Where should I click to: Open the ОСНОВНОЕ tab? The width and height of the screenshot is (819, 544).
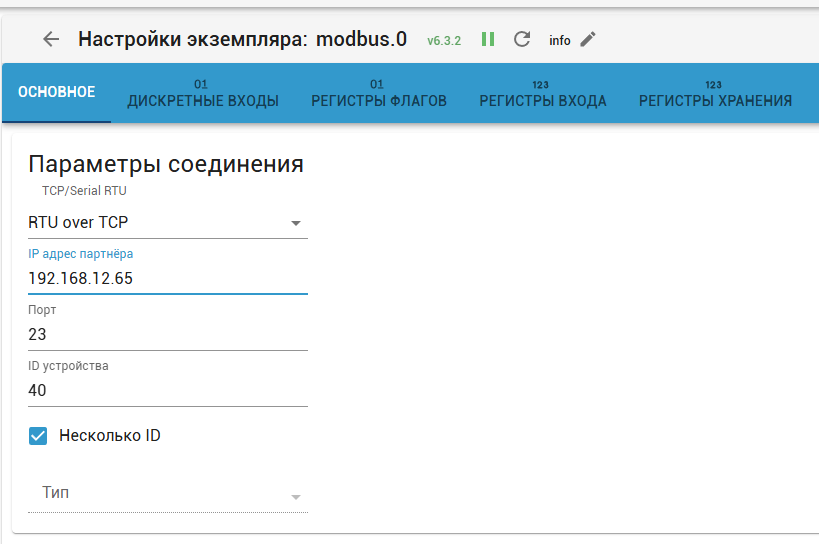pyautogui.click(x=57, y=93)
